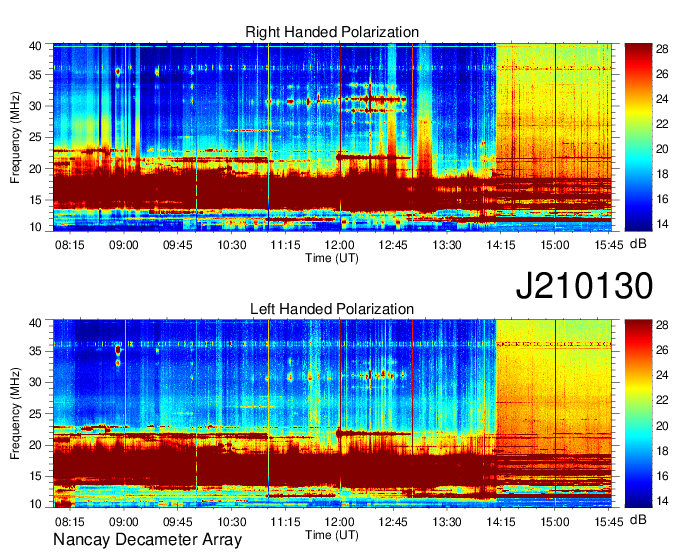Viewport: 680px width, 552px height.
Task: Click the "10:30" time tick of the Left Handed plot
Action: 232,522
